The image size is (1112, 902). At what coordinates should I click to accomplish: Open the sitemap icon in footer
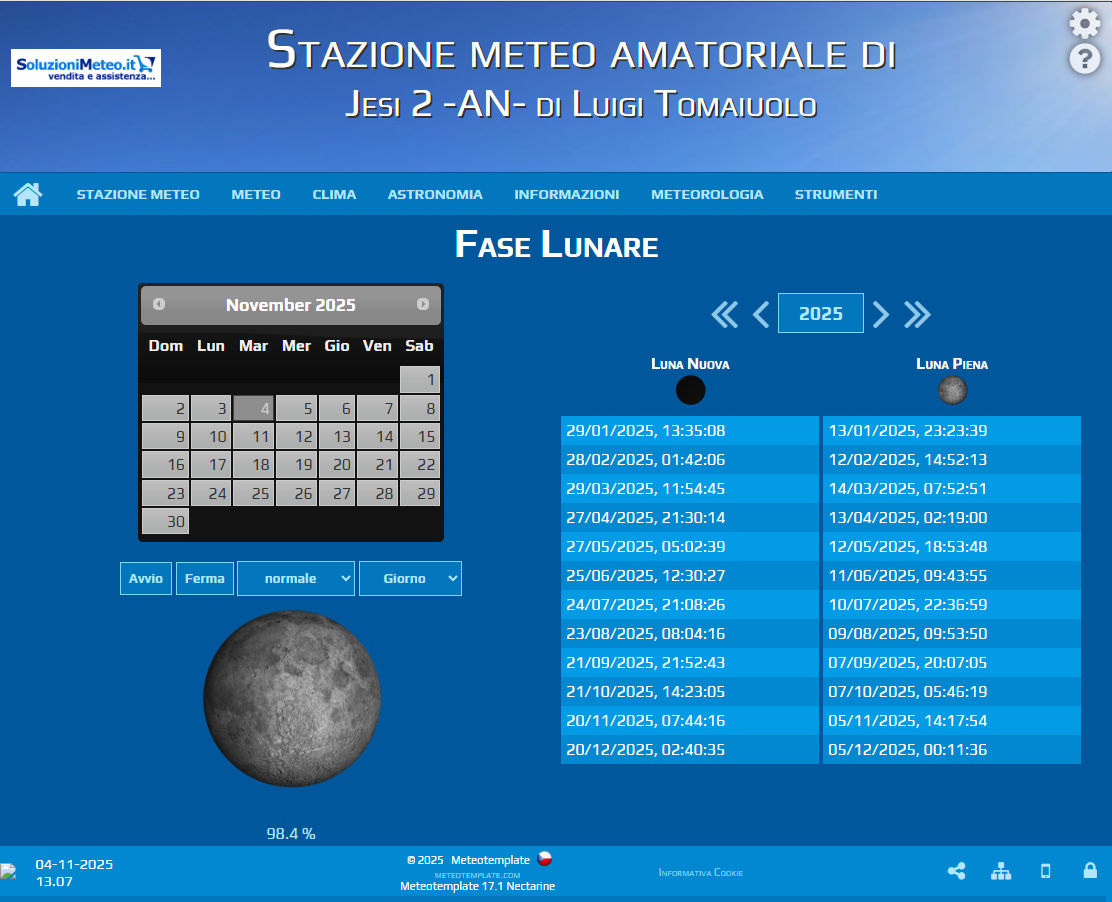pos(1001,871)
